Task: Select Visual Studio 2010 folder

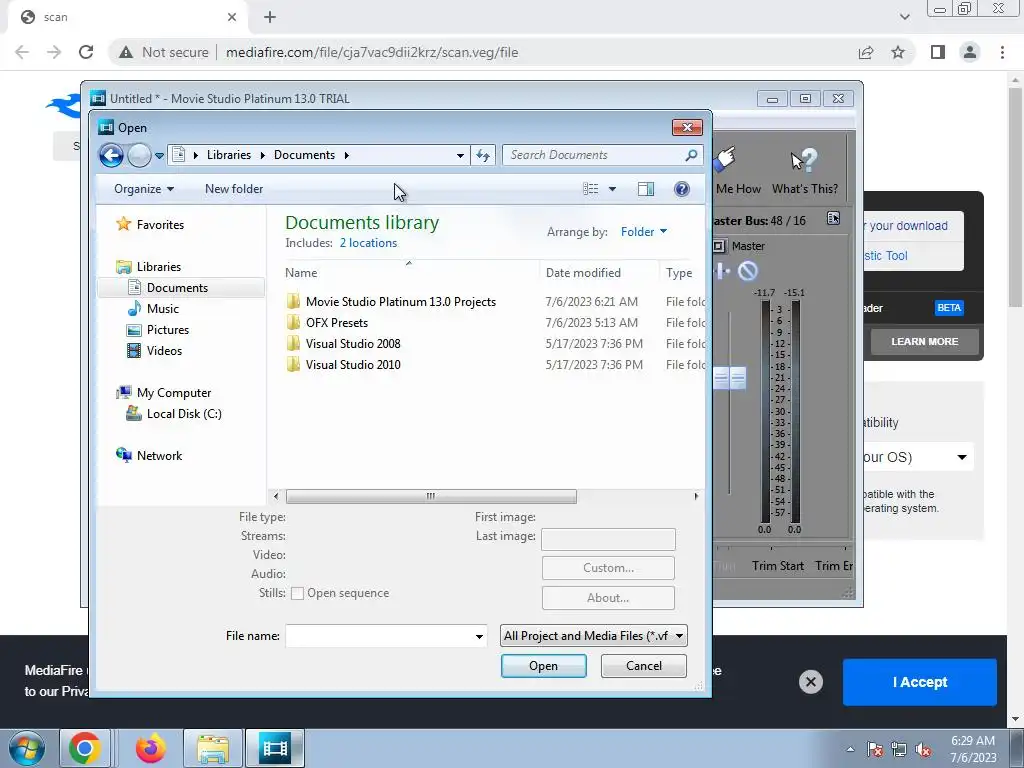Action: point(353,364)
